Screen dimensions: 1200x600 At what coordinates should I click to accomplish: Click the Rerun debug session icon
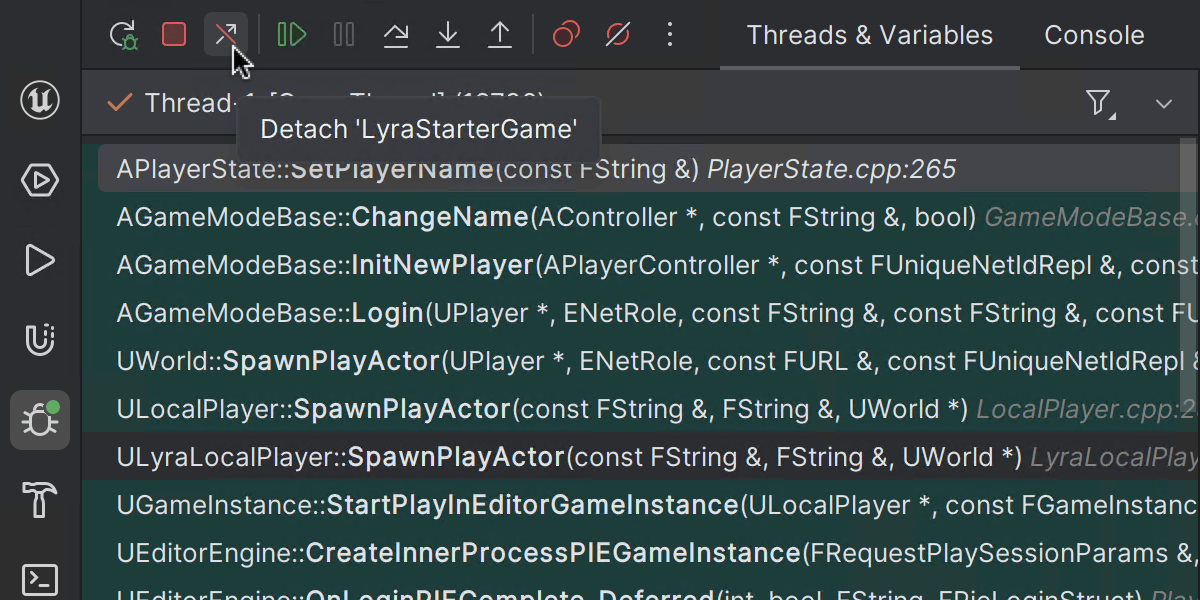click(123, 35)
